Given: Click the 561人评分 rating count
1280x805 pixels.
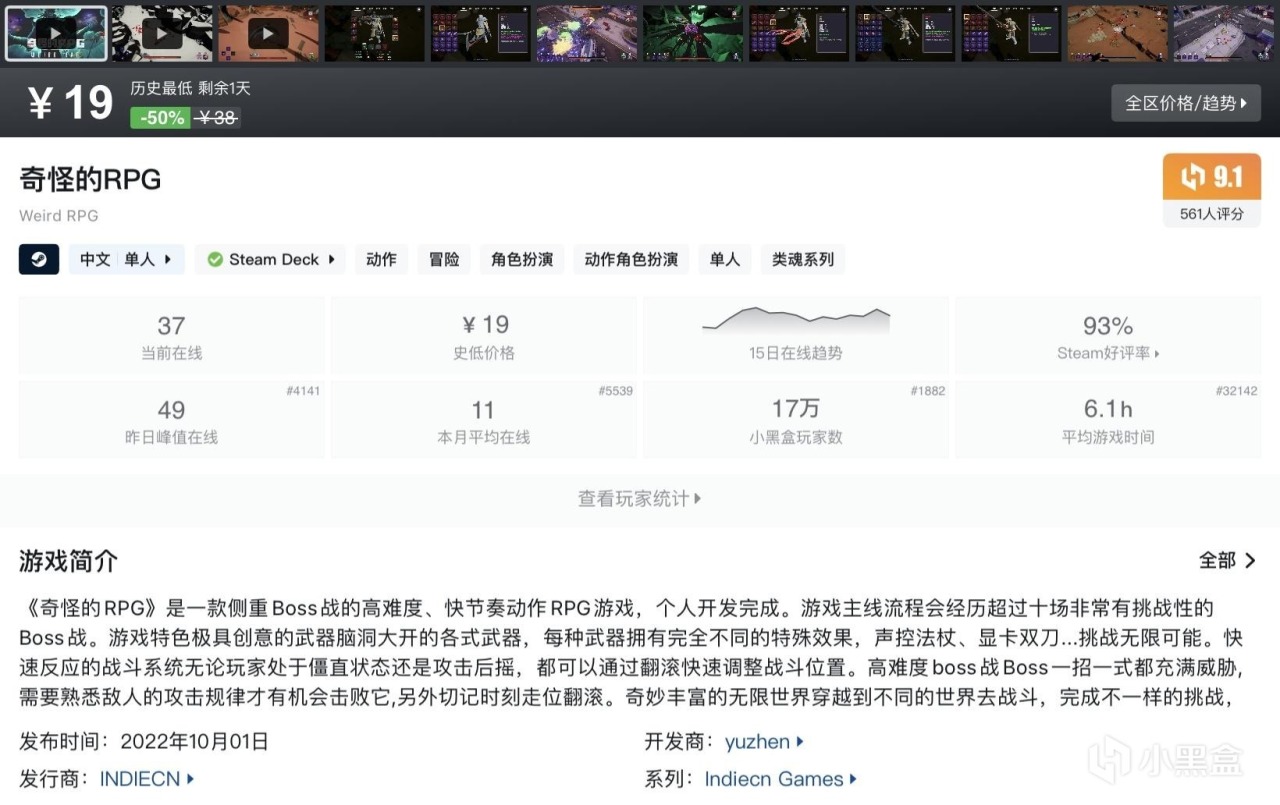Looking at the screenshot, I should pyautogui.click(x=1212, y=214).
